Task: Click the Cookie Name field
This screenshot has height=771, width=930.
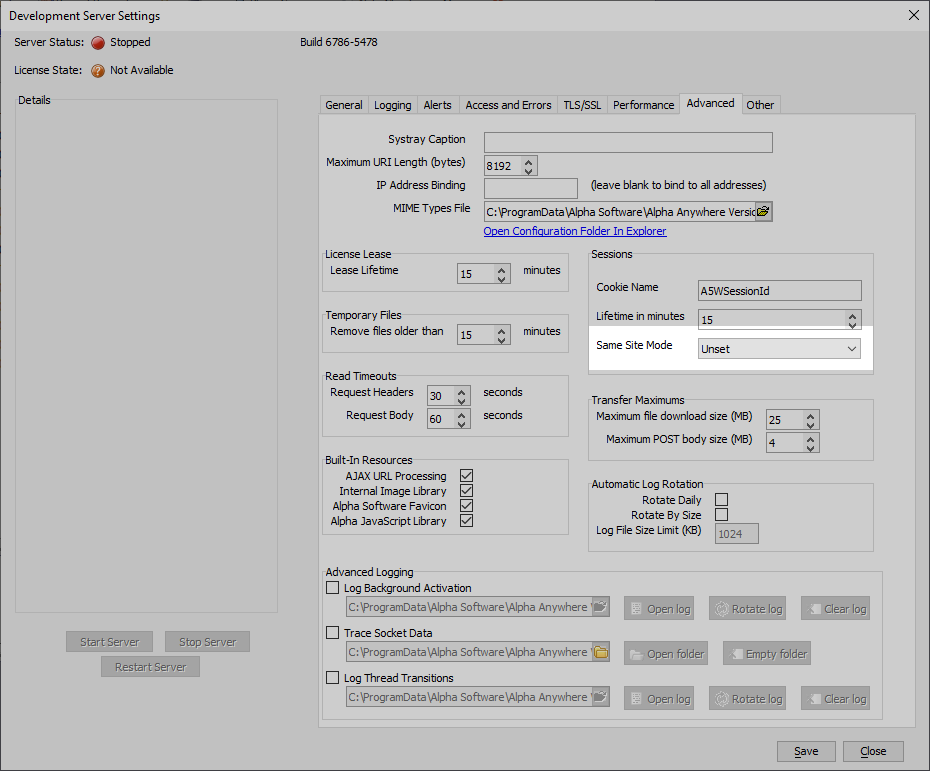Action: pyautogui.click(x=779, y=291)
